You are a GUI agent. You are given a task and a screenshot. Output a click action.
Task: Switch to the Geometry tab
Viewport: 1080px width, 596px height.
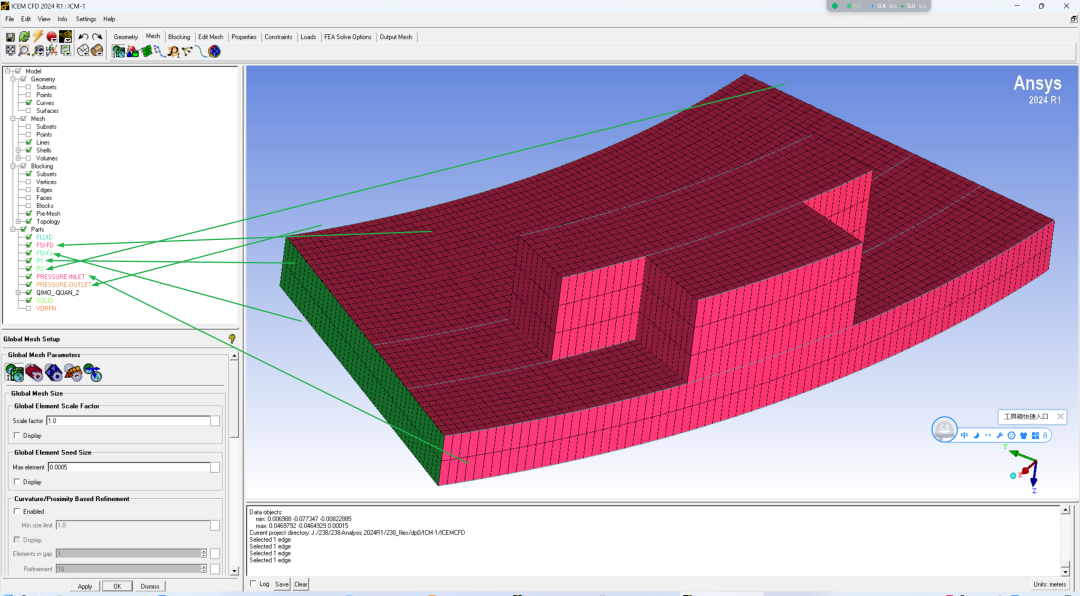tap(126, 37)
